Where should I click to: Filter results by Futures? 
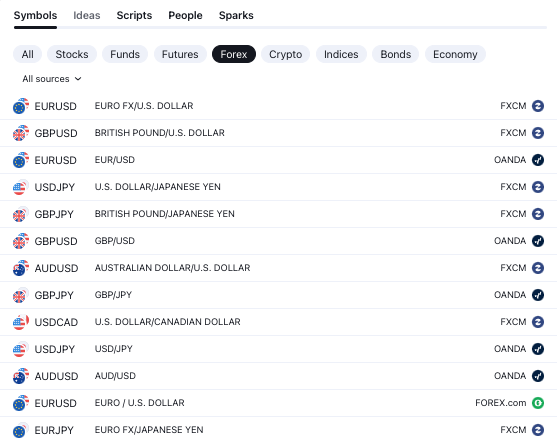(x=180, y=54)
